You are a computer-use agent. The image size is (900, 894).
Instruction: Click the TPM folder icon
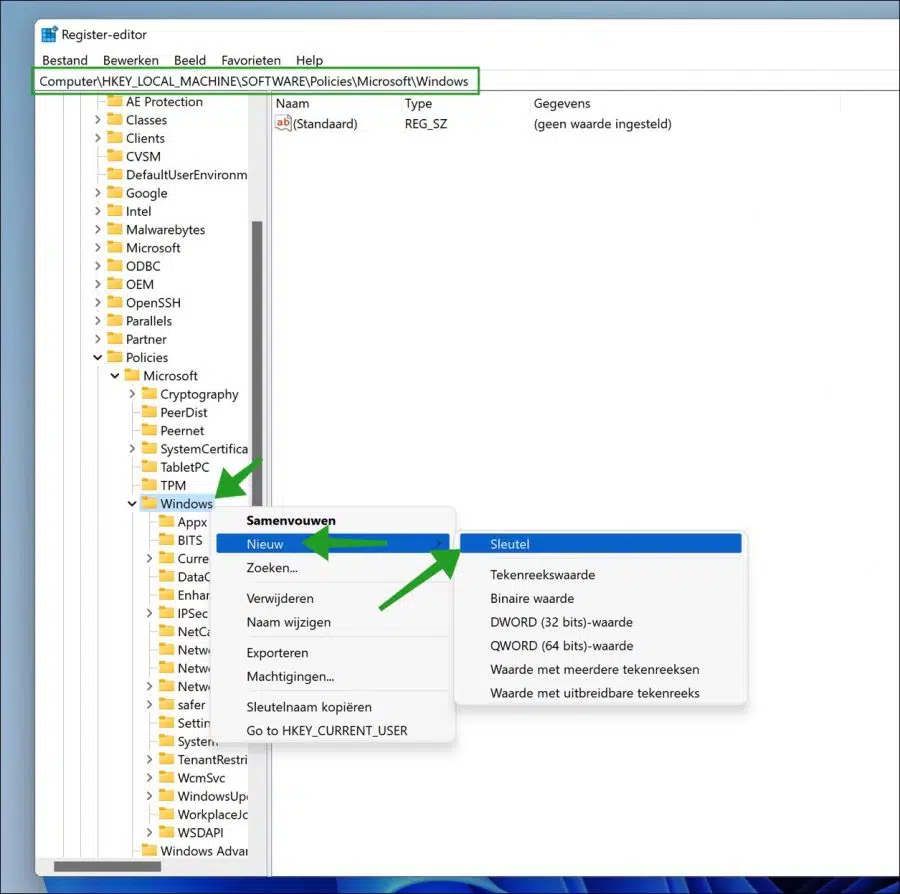[x=149, y=485]
